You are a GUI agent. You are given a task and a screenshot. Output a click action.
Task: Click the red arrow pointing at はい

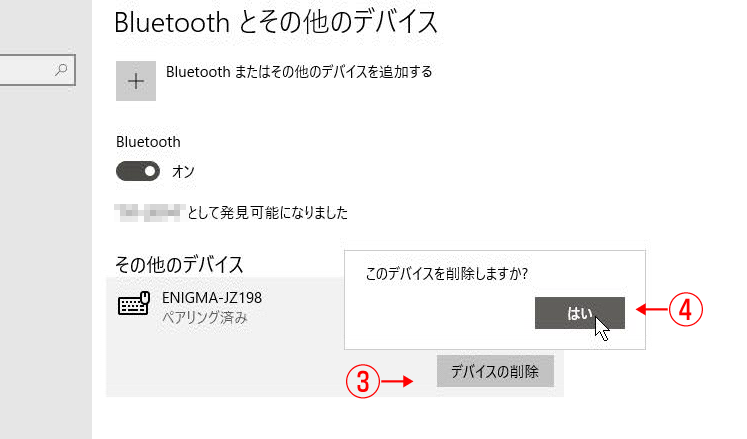pyautogui.click(x=652, y=310)
